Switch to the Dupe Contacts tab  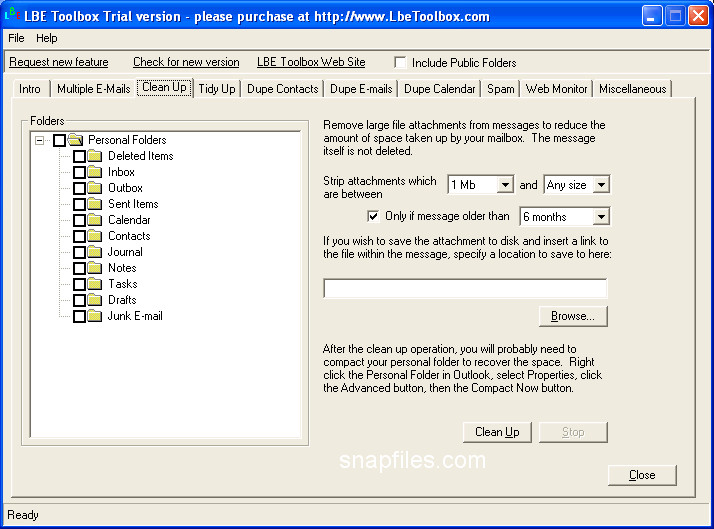click(282, 89)
